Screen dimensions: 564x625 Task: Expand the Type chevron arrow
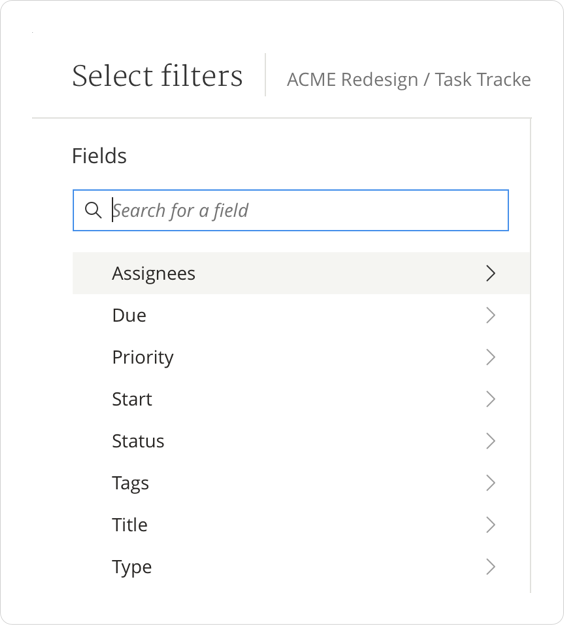pyautogui.click(x=491, y=566)
